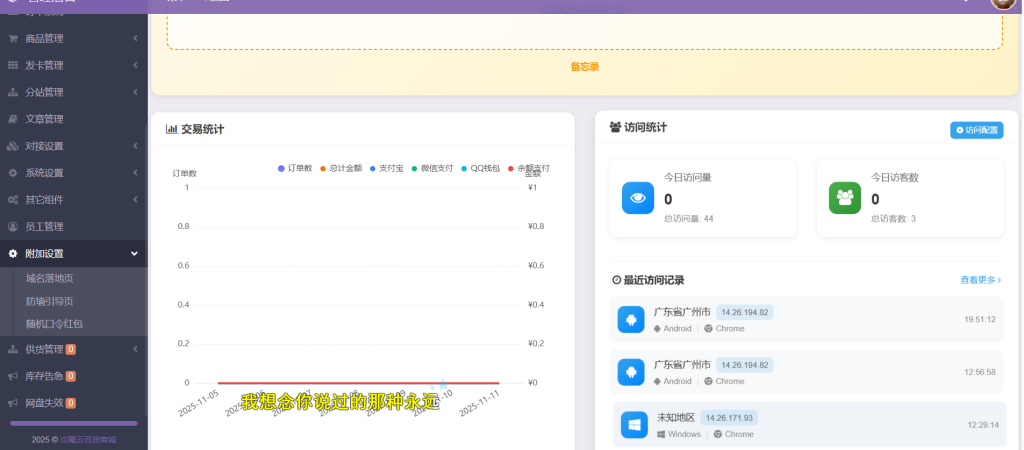
Task: Click the 12:29:14 timestamp
Action: [983, 425]
